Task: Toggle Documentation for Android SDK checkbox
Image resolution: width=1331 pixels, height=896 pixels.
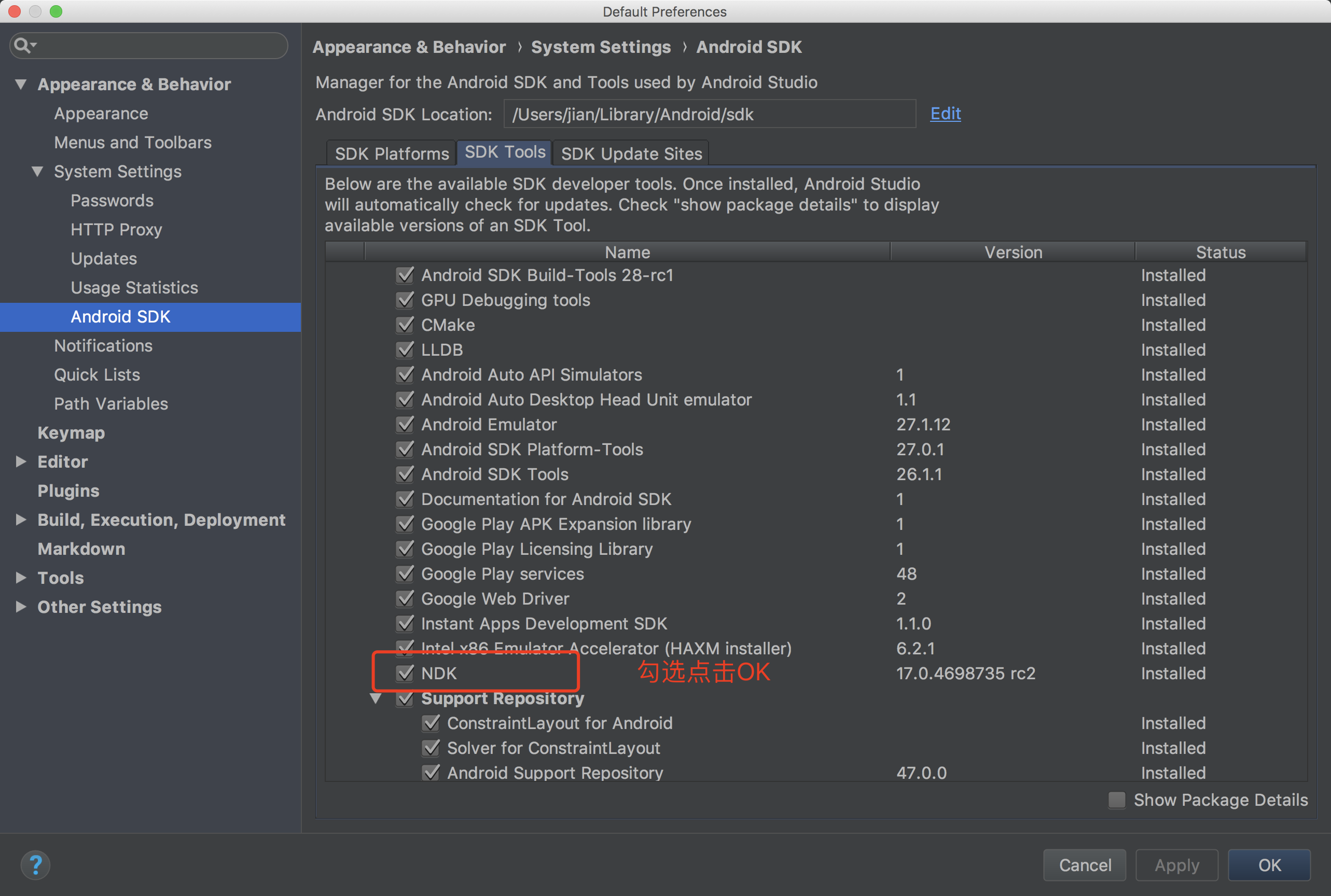Action: click(x=405, y=499)
